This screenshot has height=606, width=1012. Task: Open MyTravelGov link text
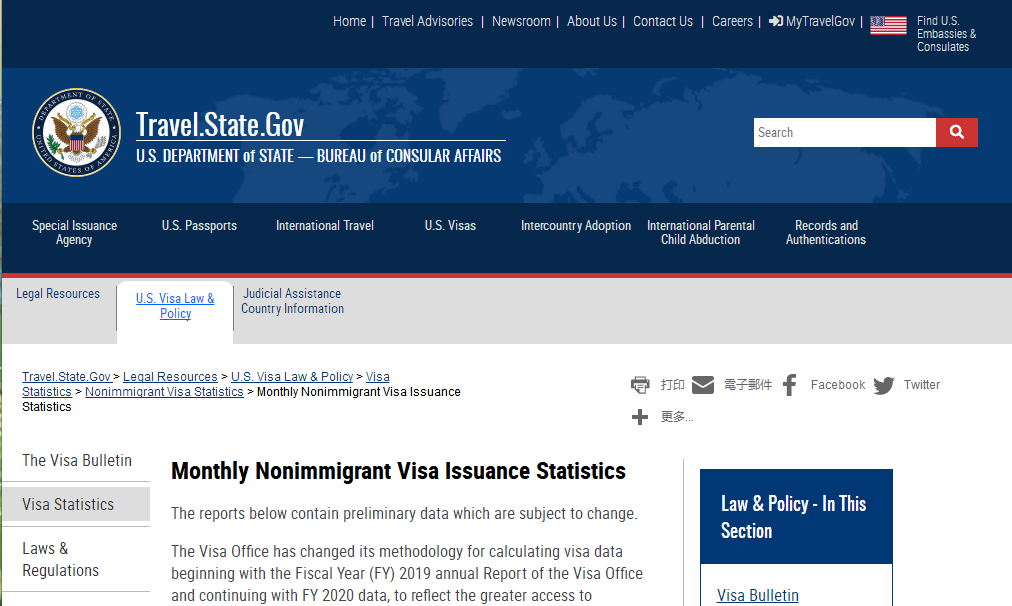tap(820, 21)
